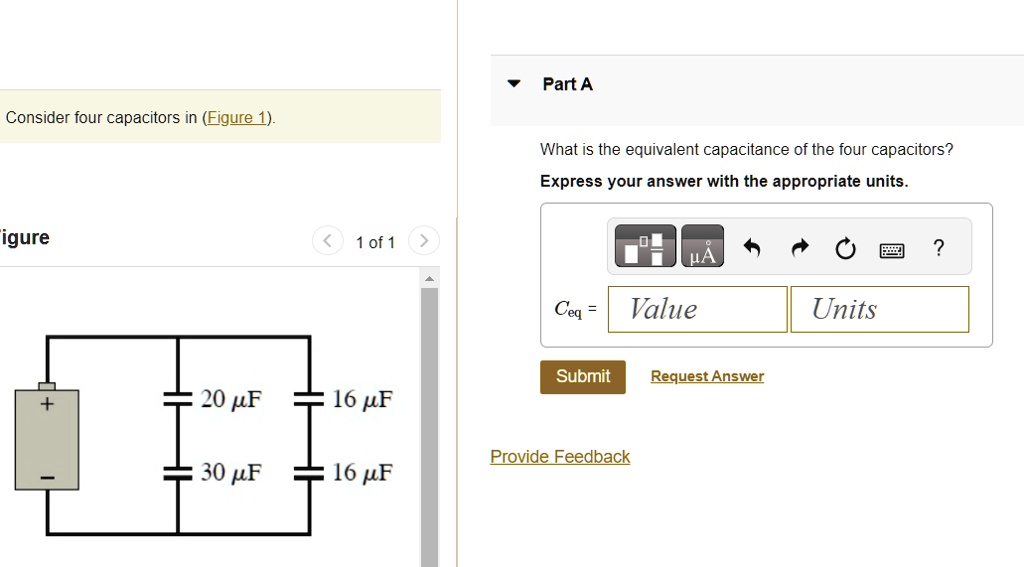
Task: Open help question mark
Action: point(938,248)
